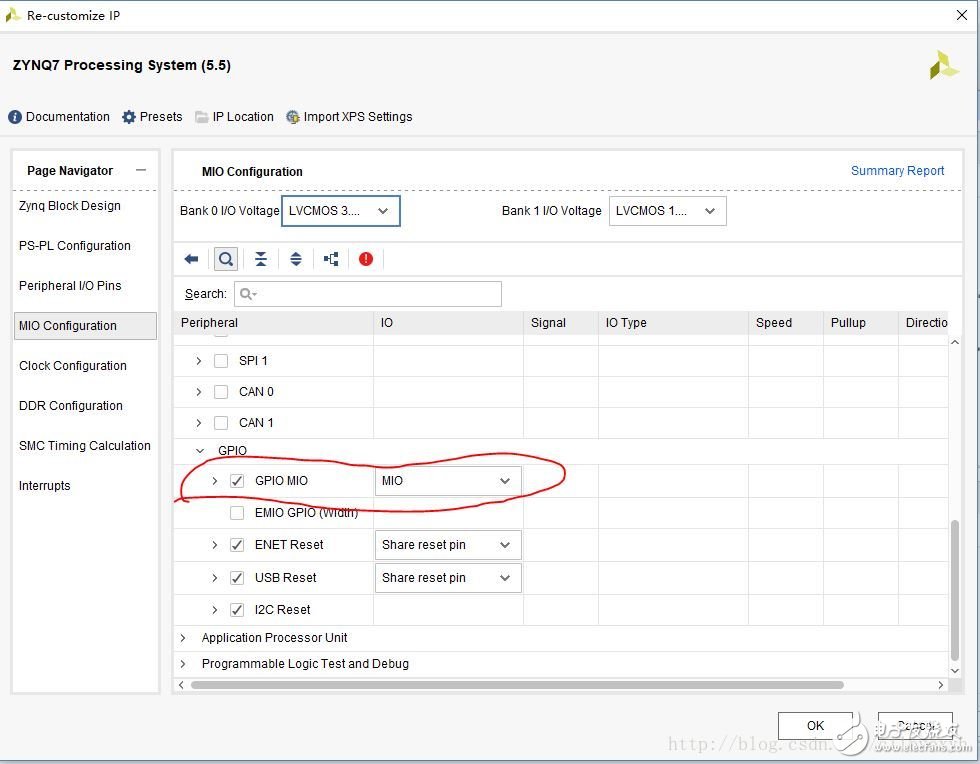Viewport: 980px width, 764px height.
Task: Open the Summary Report link
Action: 897,171
